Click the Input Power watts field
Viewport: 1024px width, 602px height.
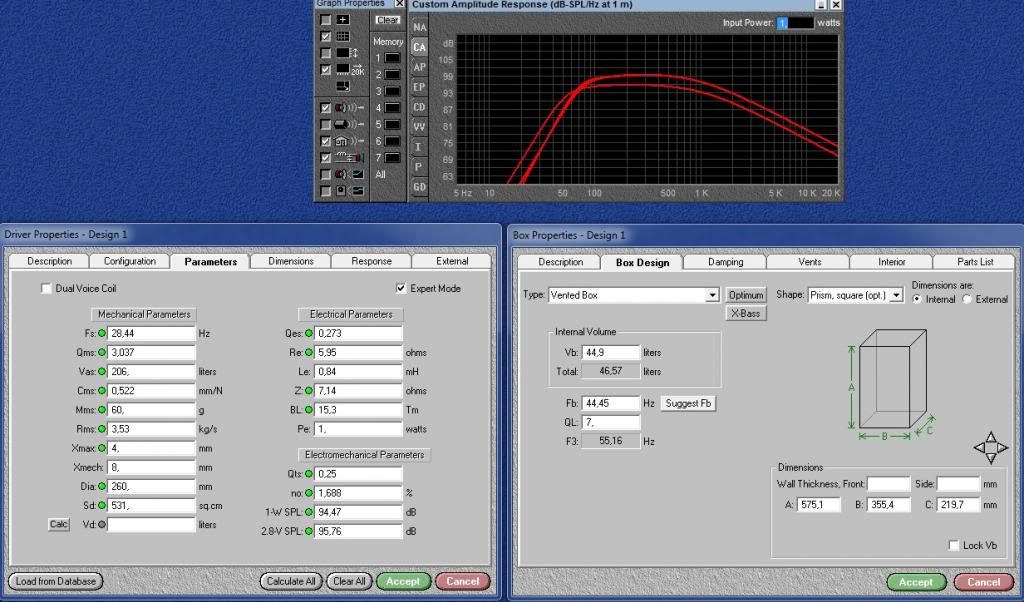coord(795,22)
